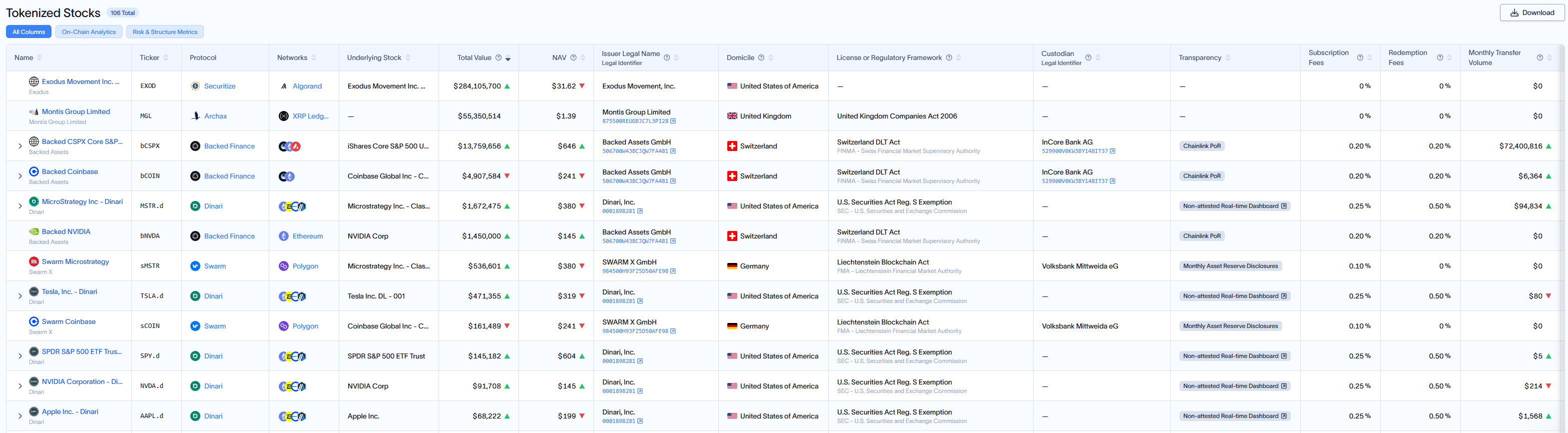The height and width of the screenshot is (433, 1568).
Task: Click the Transparency column sort icon
Action: click(1228, 58)
